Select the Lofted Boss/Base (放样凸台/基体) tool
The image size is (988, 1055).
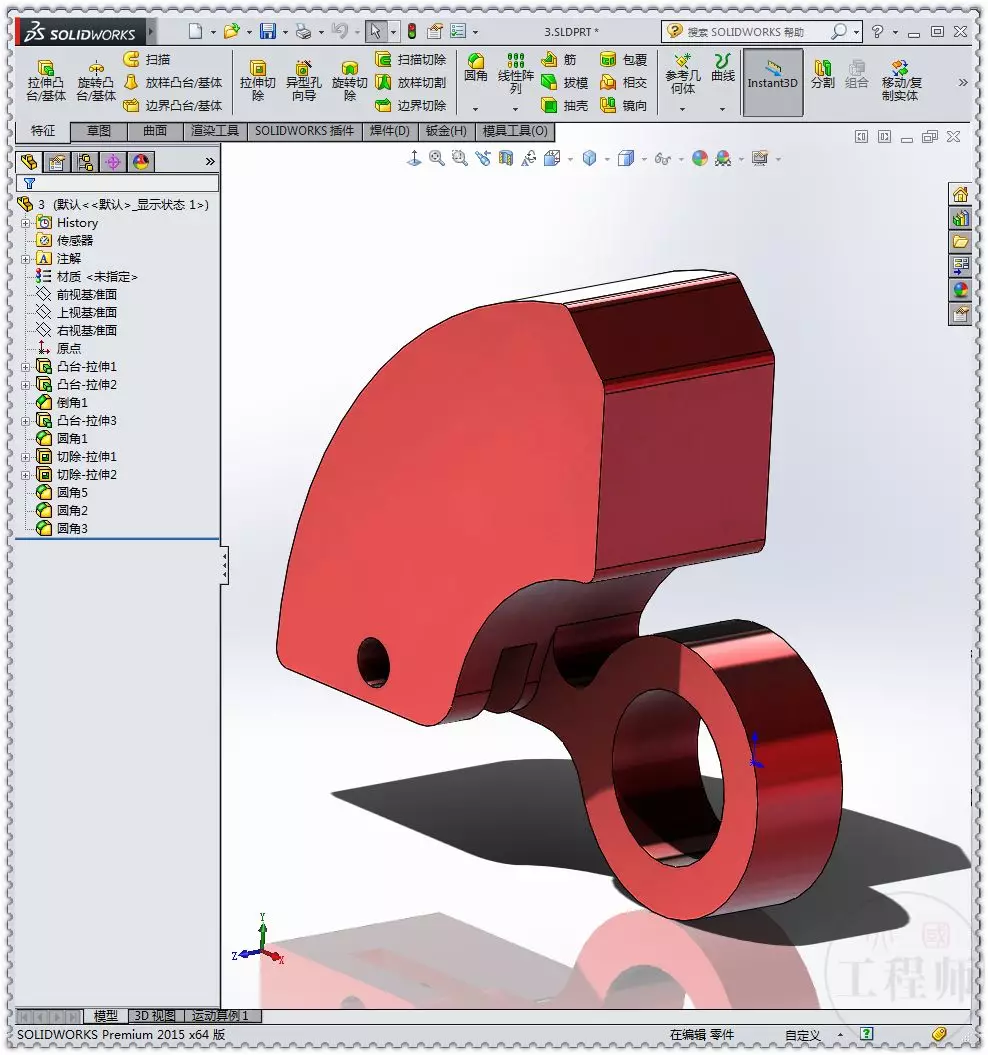point(173,82)
